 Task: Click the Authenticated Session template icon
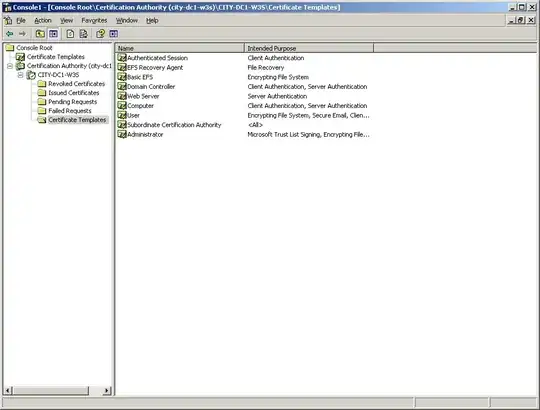tap(122, 57)
